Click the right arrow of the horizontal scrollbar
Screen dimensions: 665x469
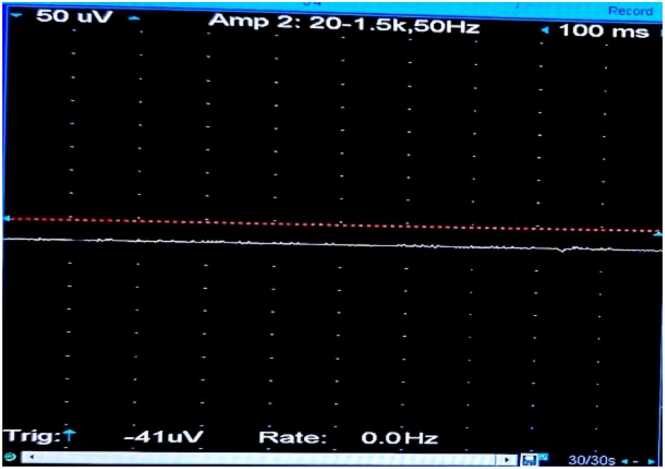(x=508, y=460)
